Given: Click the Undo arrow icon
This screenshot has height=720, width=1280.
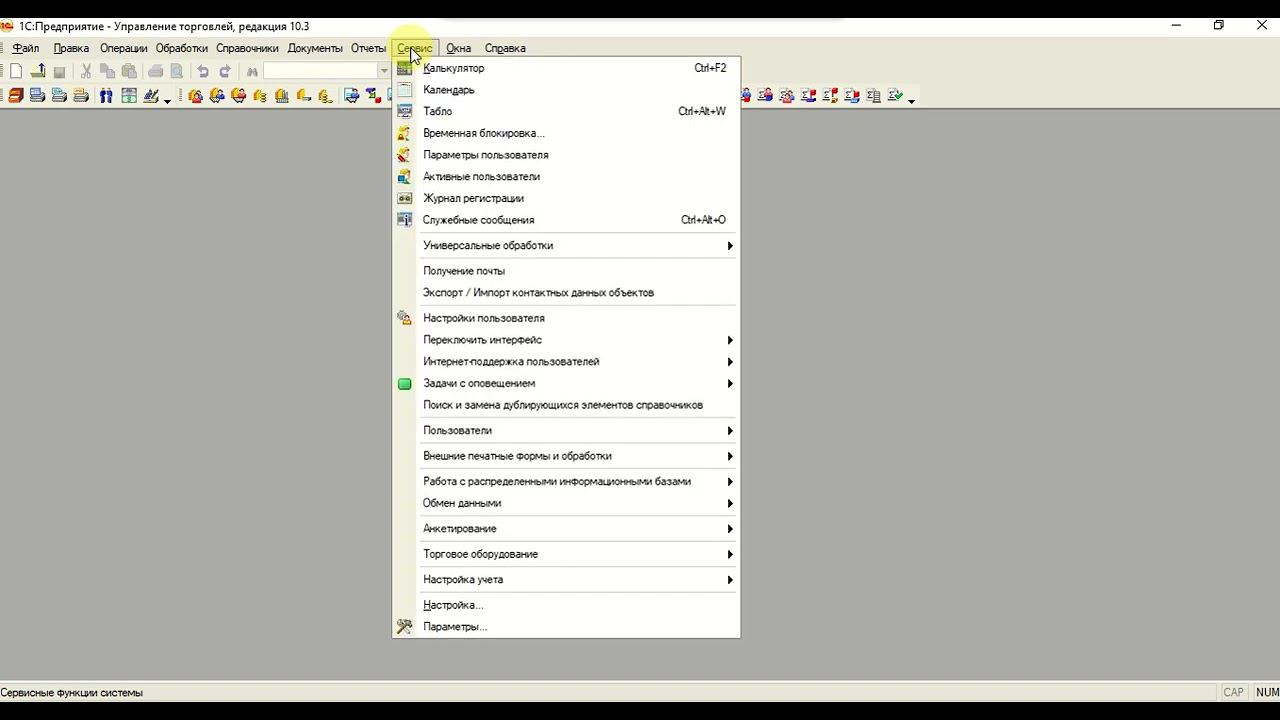Looking at the screenshot, I should [203, 71].
